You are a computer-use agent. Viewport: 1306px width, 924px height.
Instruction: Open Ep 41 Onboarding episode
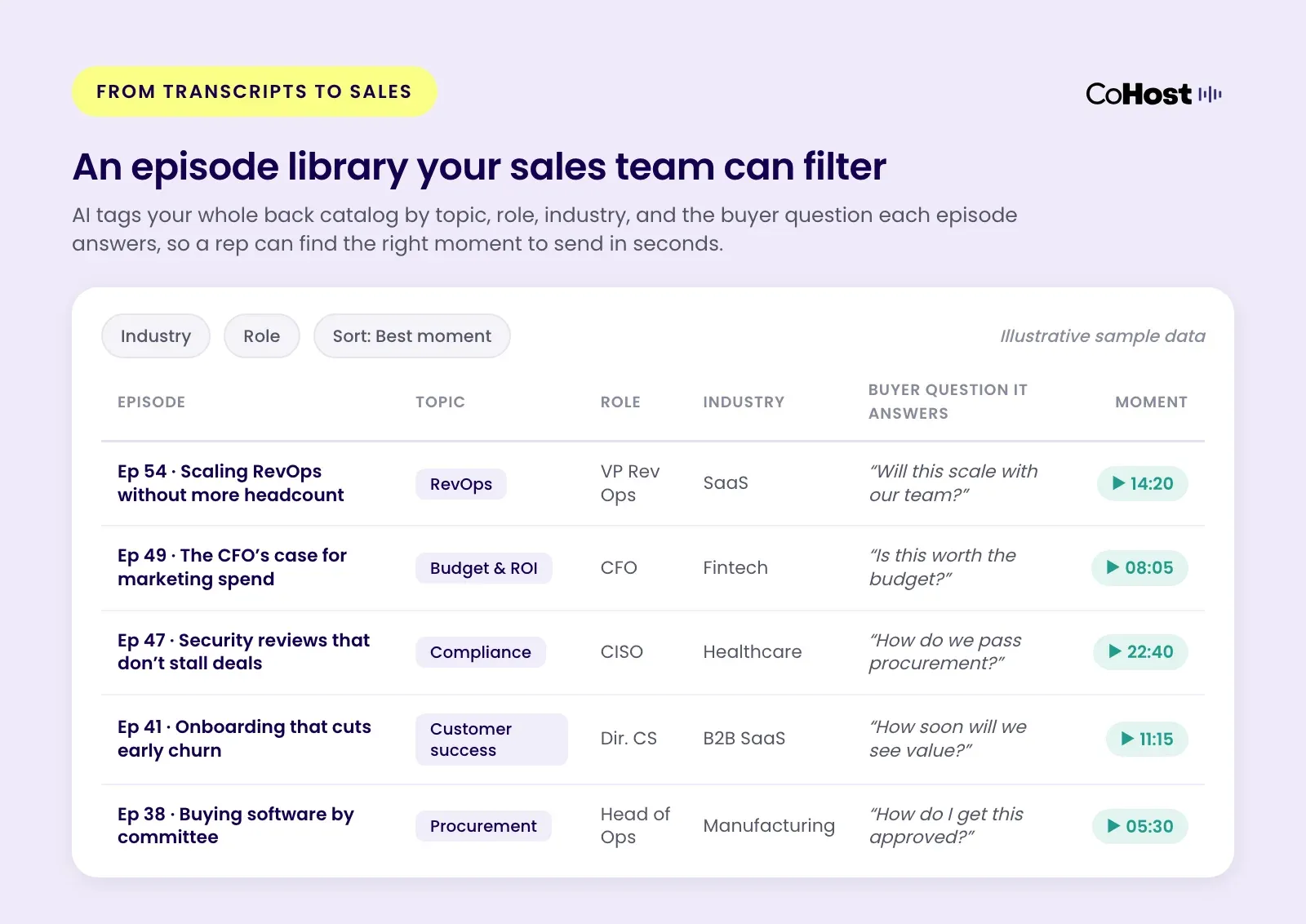[245, 739]
